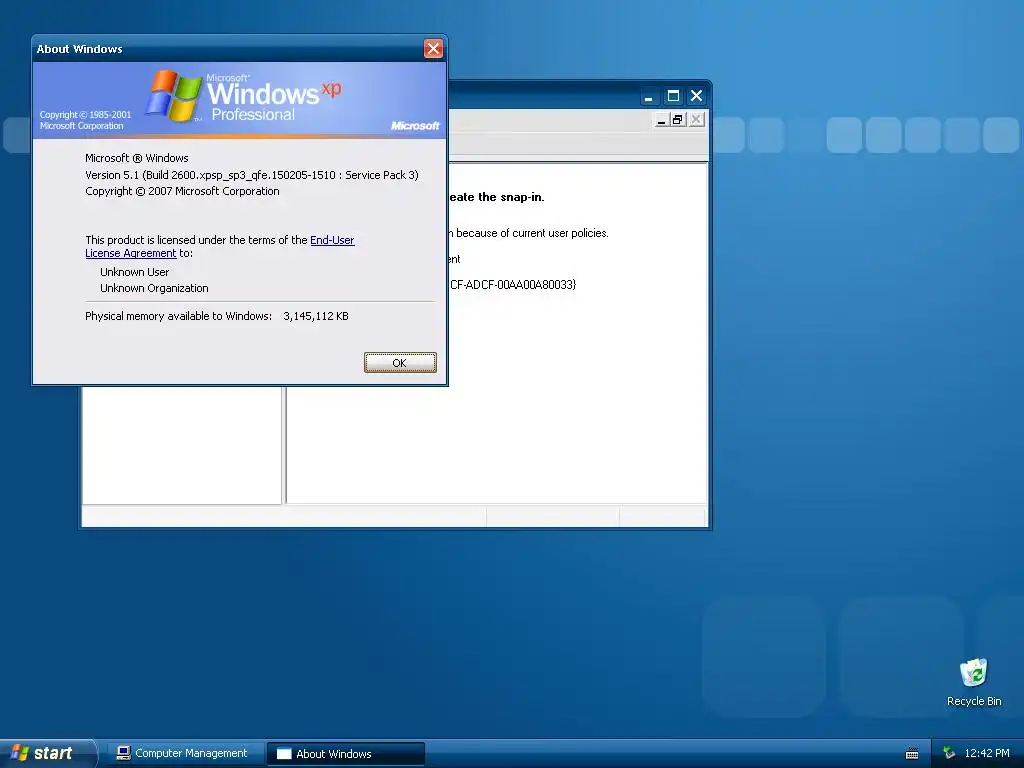The height and width of the screenshot is (768, 1024).
Task: Restore the inner console child window
Action: coord(678,120)
